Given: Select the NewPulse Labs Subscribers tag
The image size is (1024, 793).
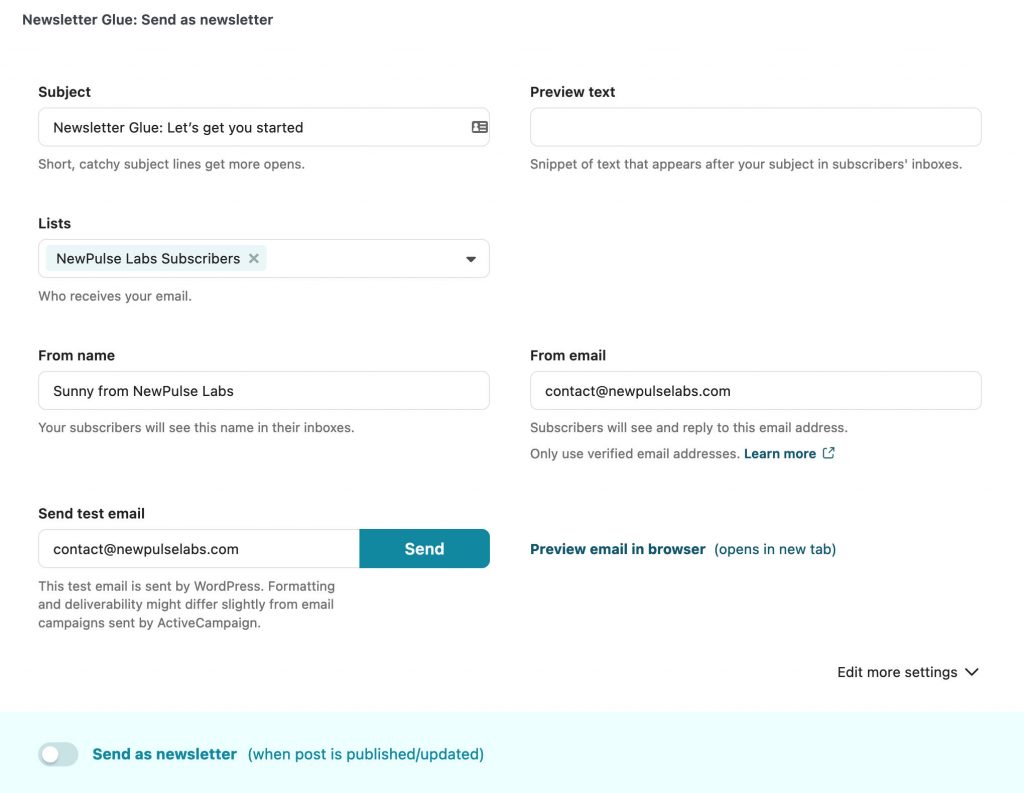Looking at the screenshot, I should [x=147, y=258].
